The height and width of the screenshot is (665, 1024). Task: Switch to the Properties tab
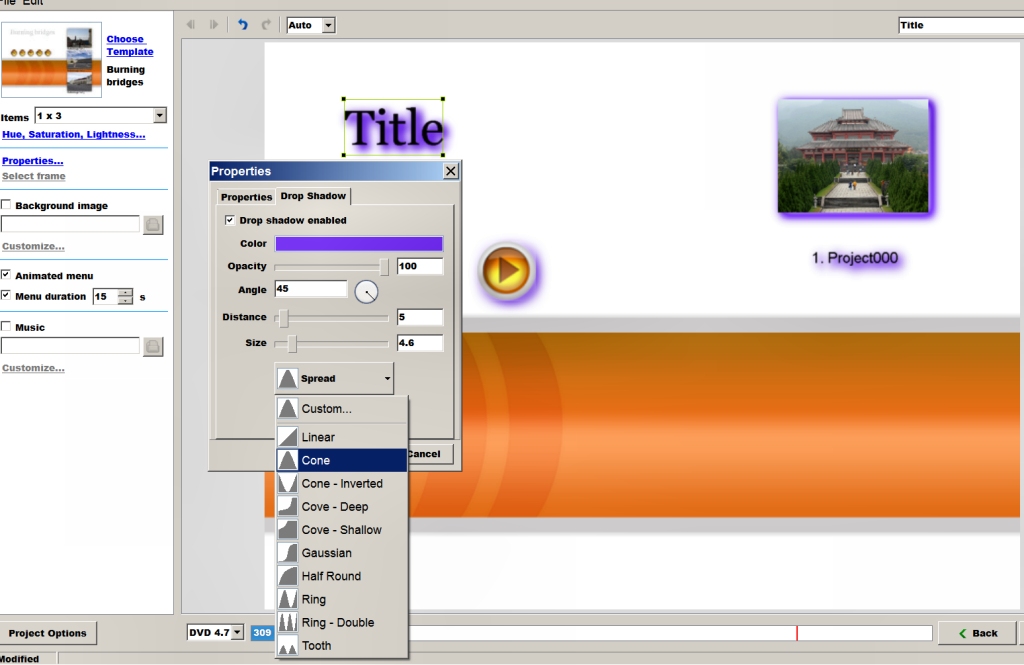(246, 197)
